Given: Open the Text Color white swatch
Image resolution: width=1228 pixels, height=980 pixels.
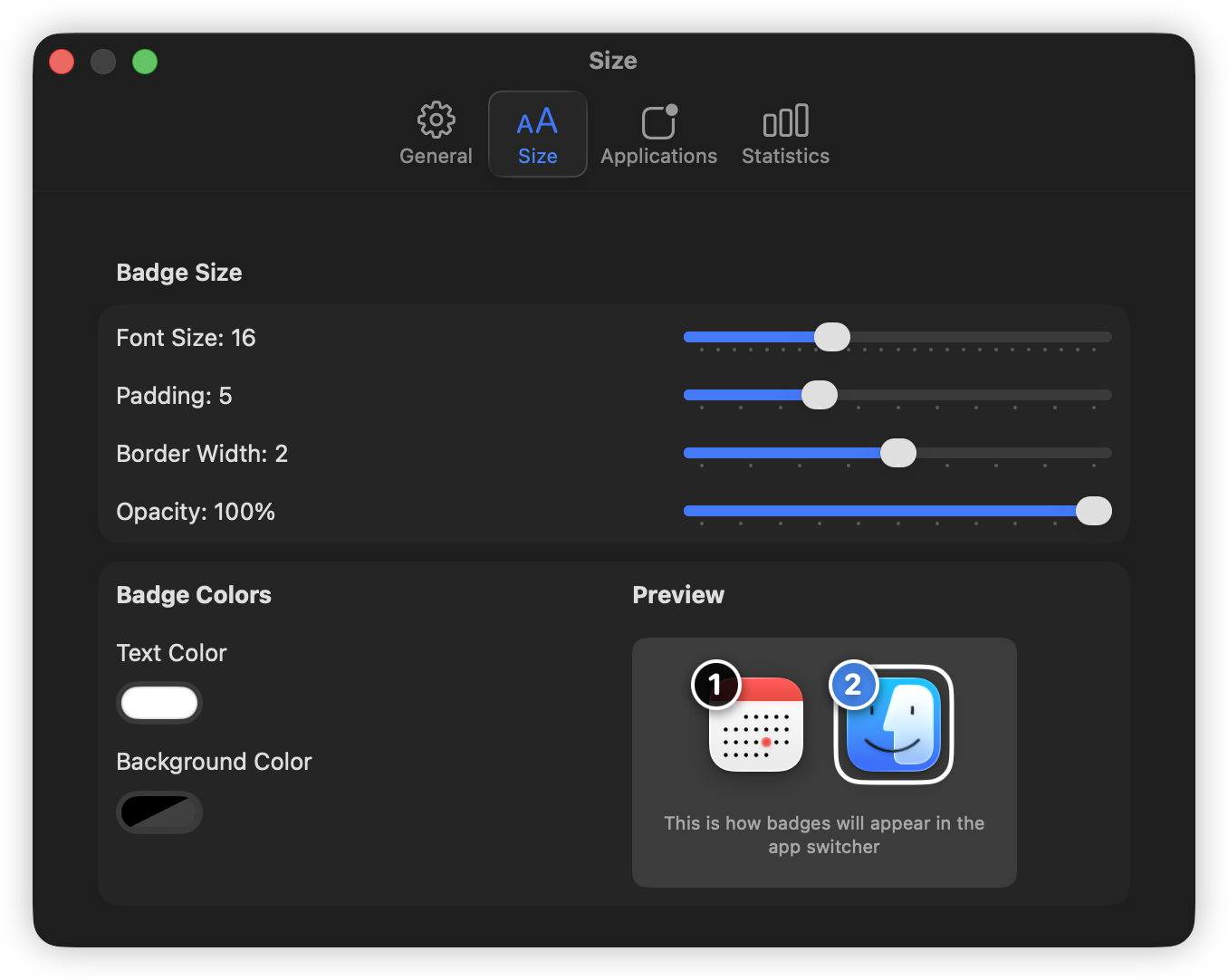Looking at the screenshot, I should click(x=159, y=703).
